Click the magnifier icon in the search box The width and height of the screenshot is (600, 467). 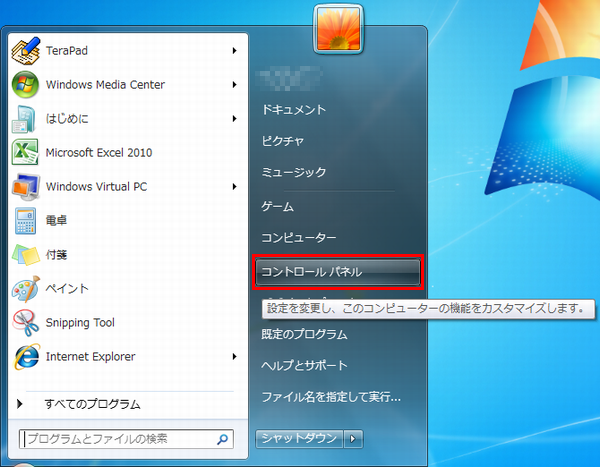(x=222, y=439)
